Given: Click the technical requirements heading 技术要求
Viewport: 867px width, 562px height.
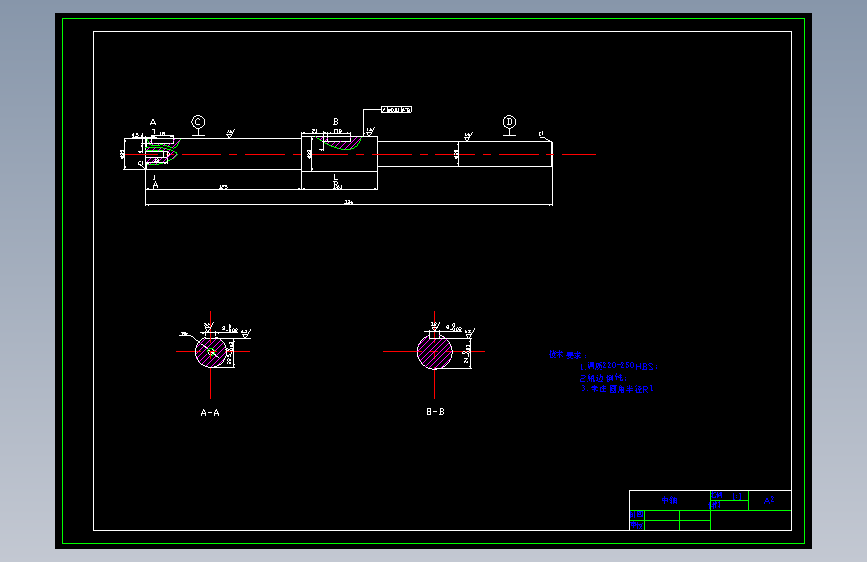Looking at the screenshot, I should tap(567, 355).
